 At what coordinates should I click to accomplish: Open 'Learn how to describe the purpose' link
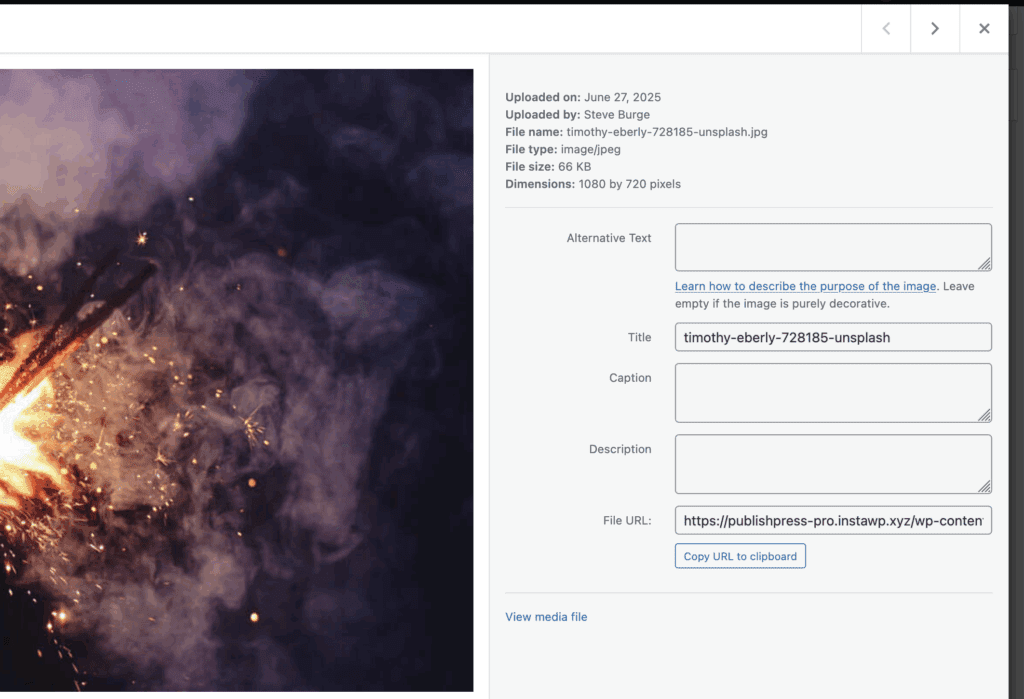805,286
